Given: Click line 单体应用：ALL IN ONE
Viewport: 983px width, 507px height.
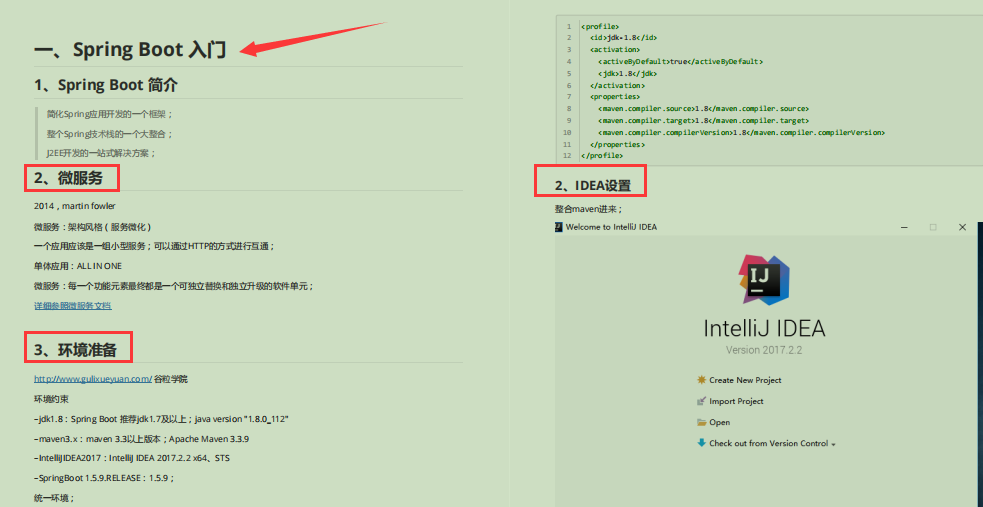Looking at the screenshot, I should point(78,266).
